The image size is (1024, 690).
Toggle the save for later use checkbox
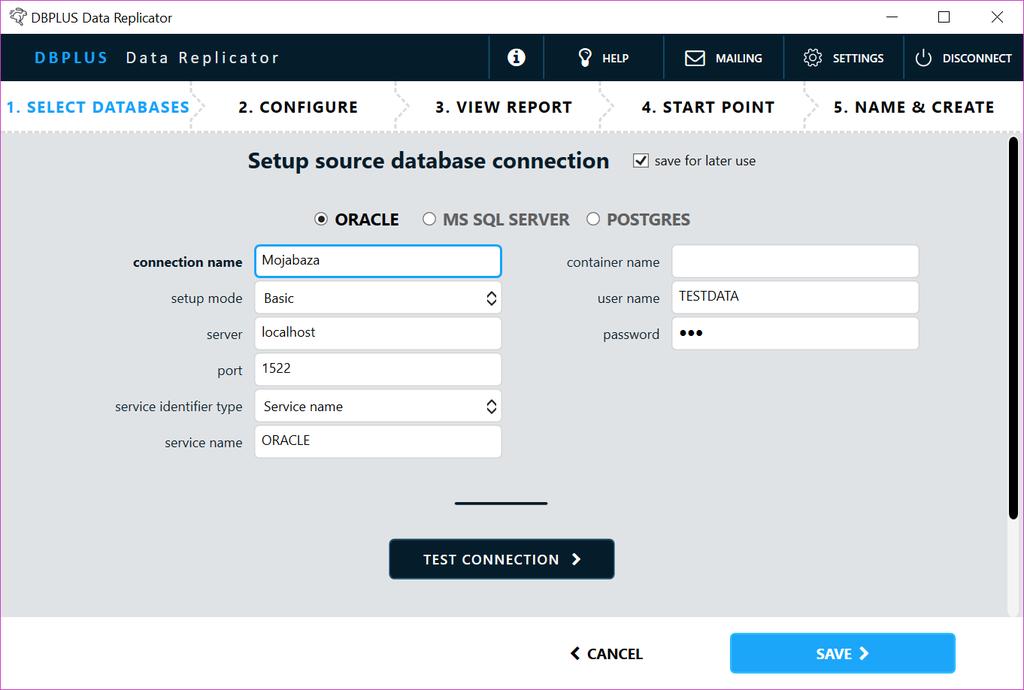click(x=641, y=161)
